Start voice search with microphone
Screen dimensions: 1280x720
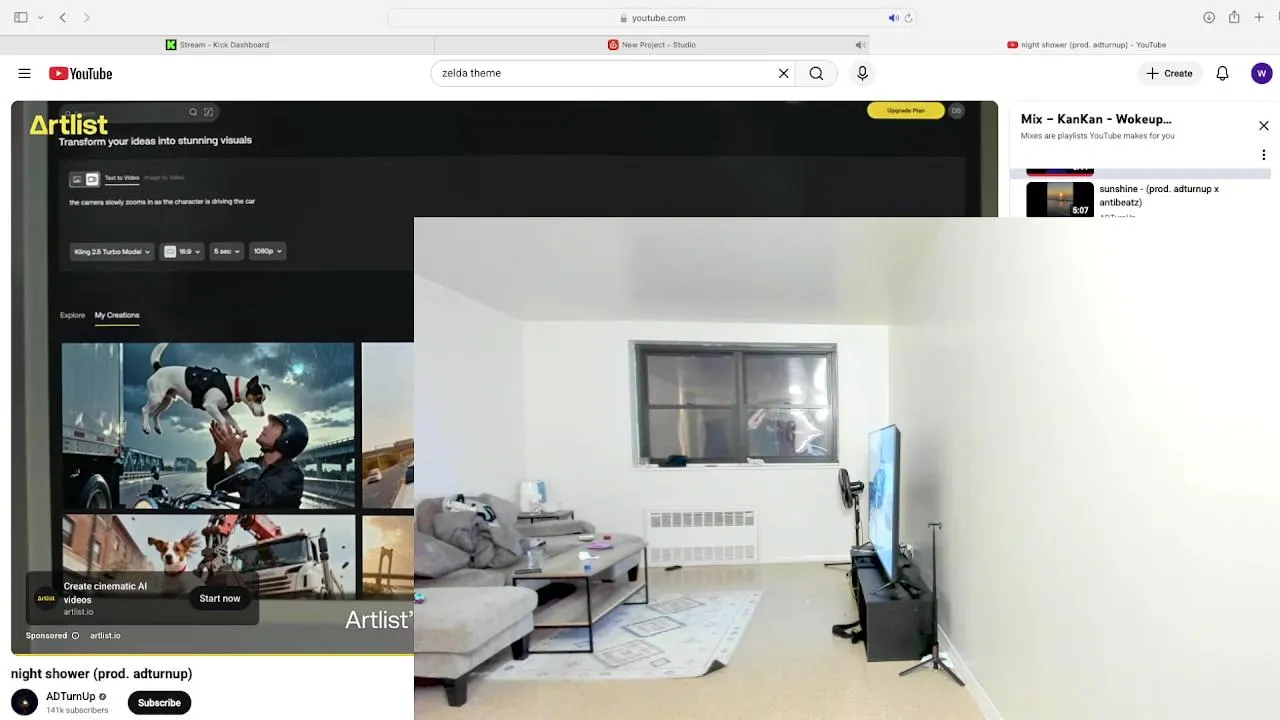[x=862, y=73]
